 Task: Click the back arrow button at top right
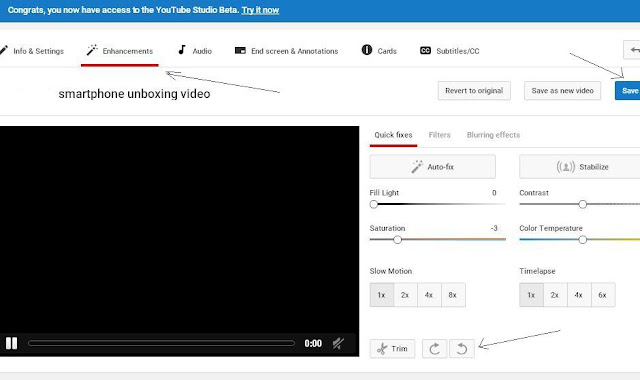tap(632, 50)
